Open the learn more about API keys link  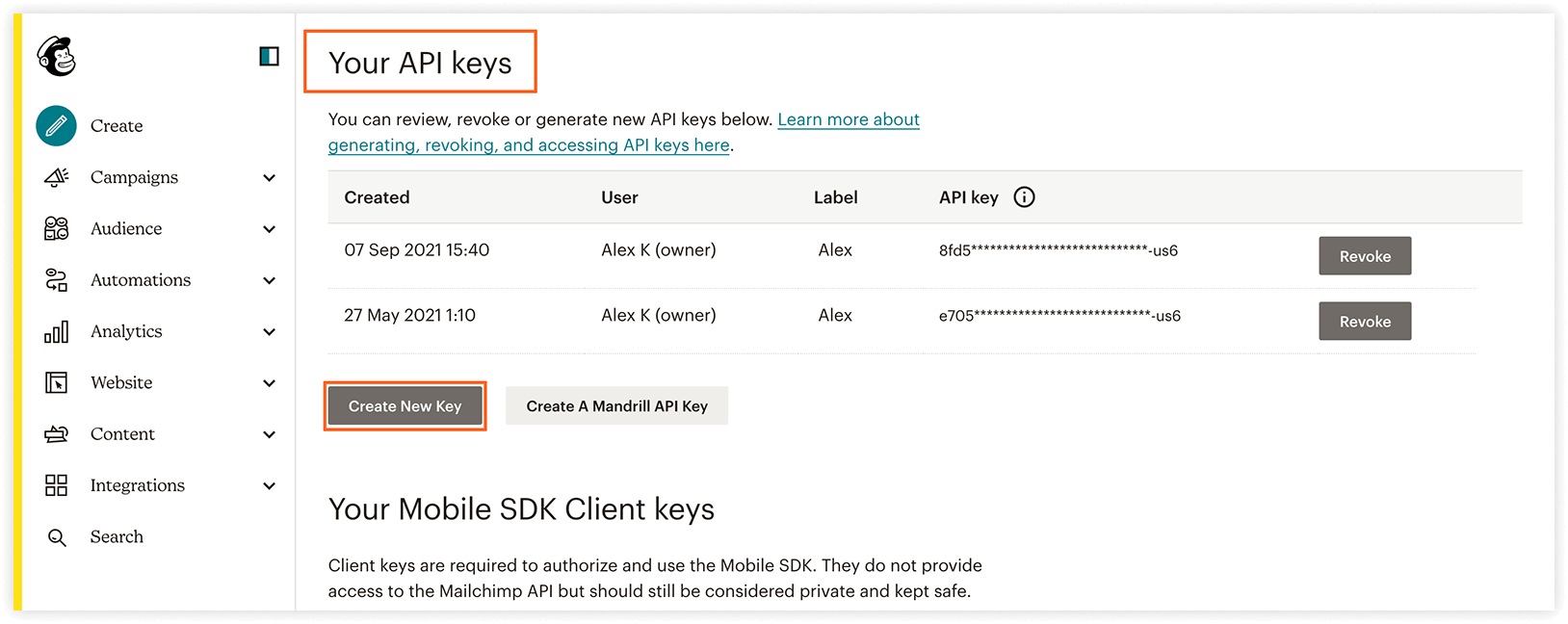click(x=624, y=132)
